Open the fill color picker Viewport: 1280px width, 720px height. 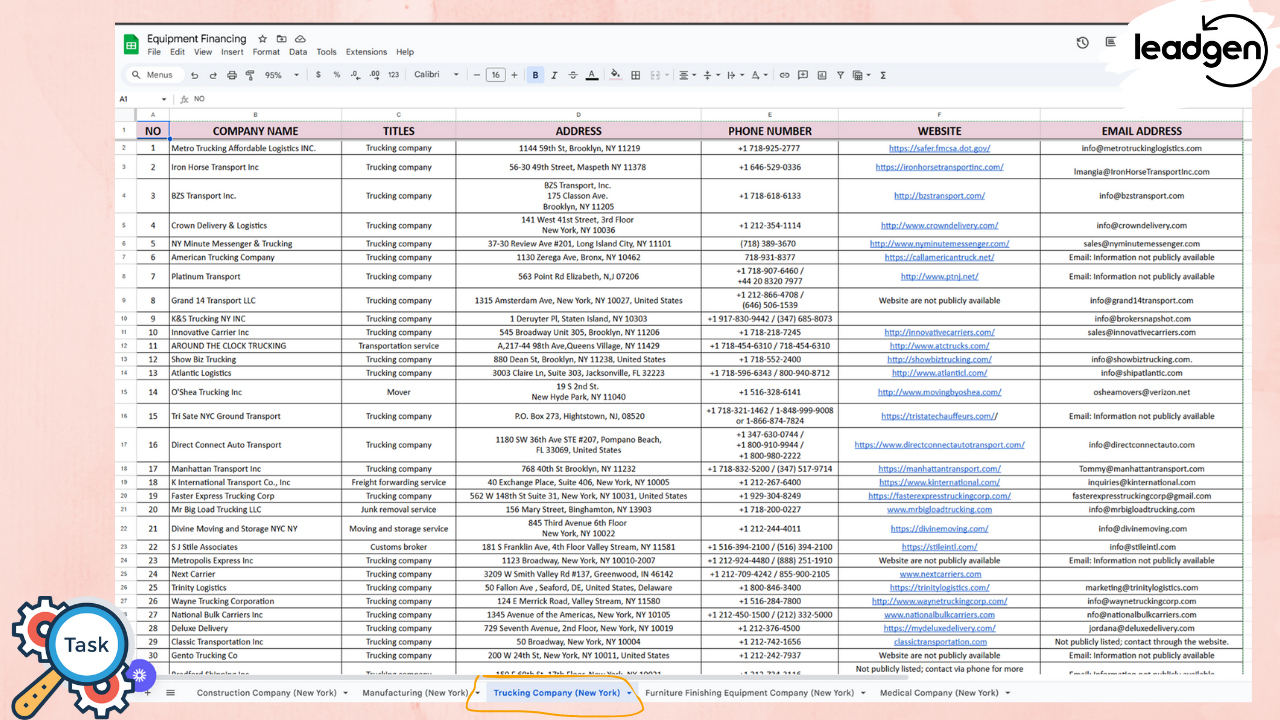click(615, 75)
